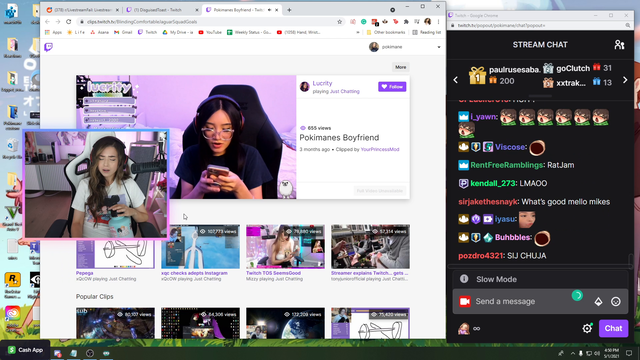Open the notification center on taskbar

(629, 353)
